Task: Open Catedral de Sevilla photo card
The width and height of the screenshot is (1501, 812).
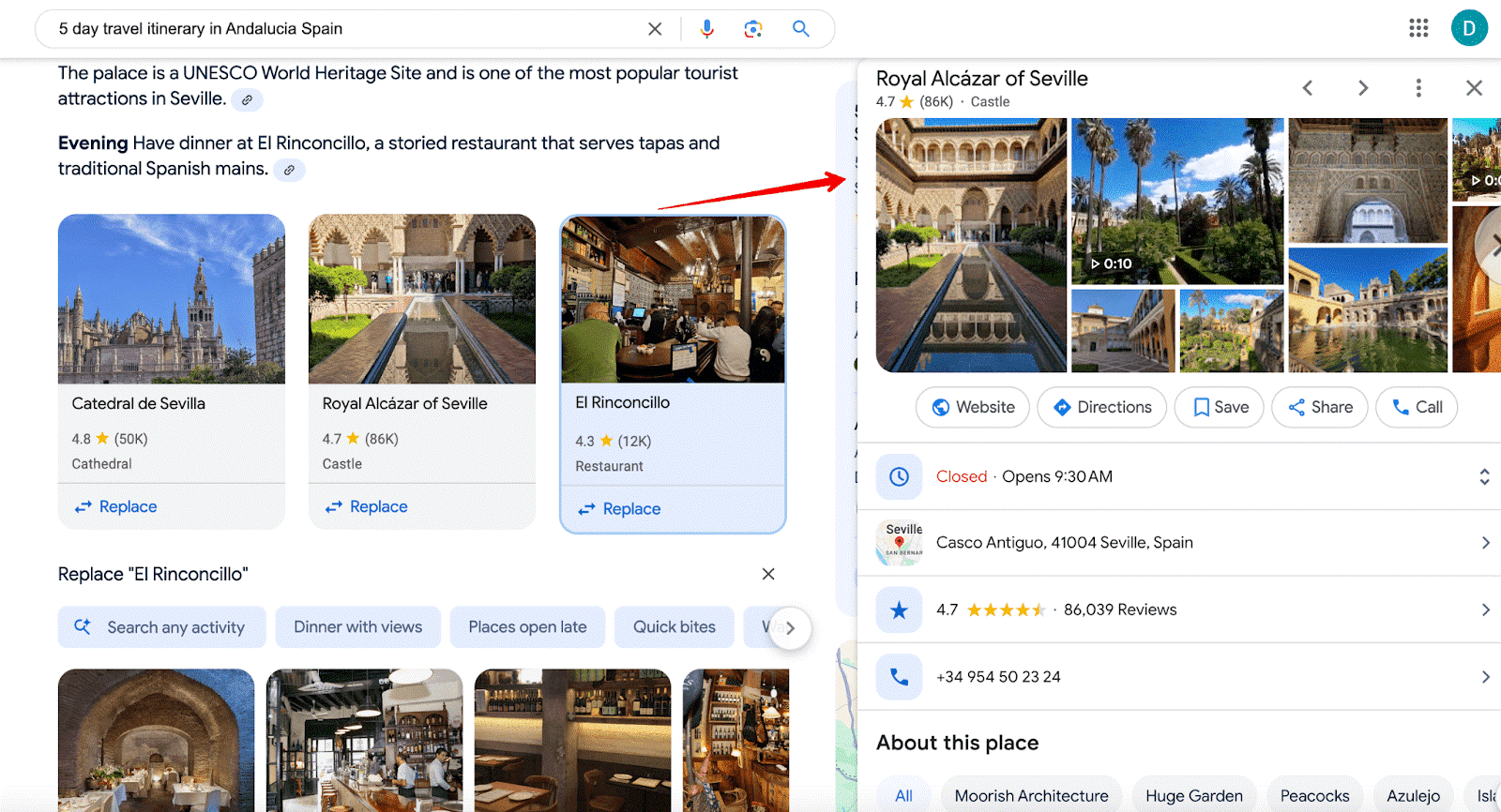Action: (172, 299)
